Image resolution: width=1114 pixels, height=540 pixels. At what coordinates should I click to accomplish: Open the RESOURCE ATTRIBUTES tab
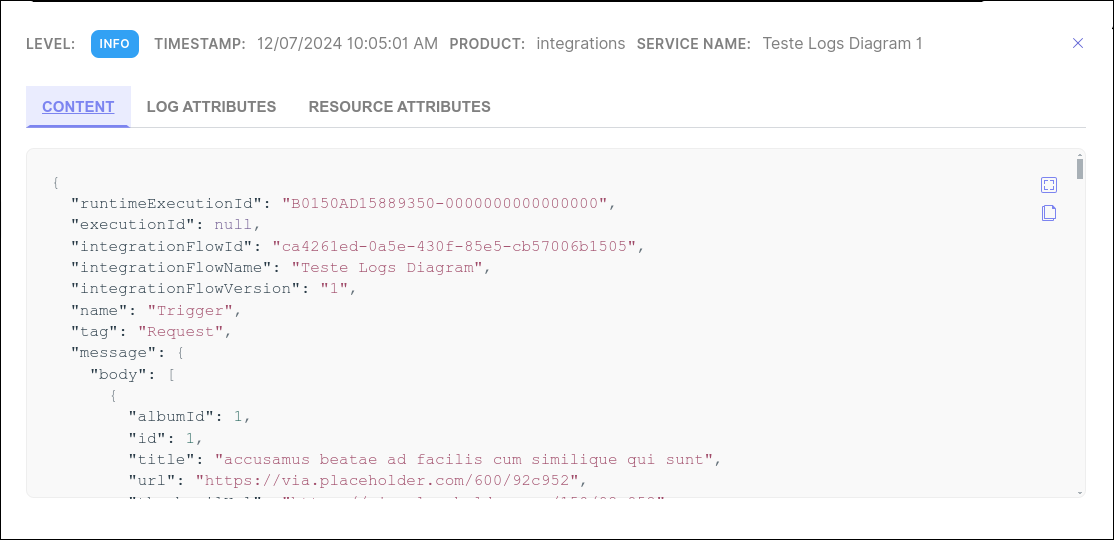click(x=399, y=106)
